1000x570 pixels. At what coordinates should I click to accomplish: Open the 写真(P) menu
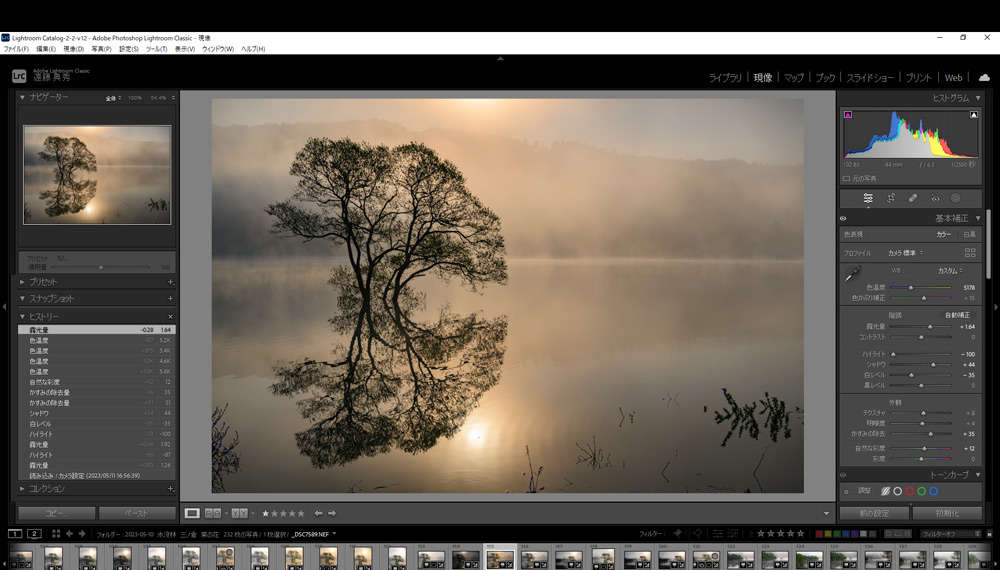pyautogui.click(x=101, y=49)
